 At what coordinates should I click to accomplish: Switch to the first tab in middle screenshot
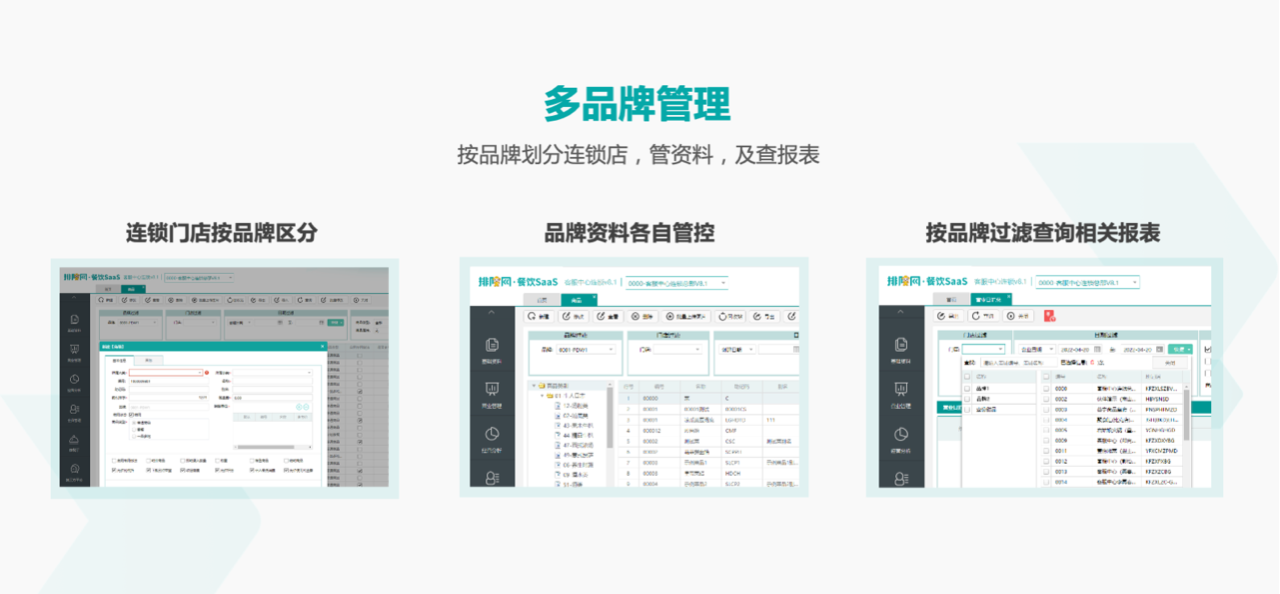541,299
